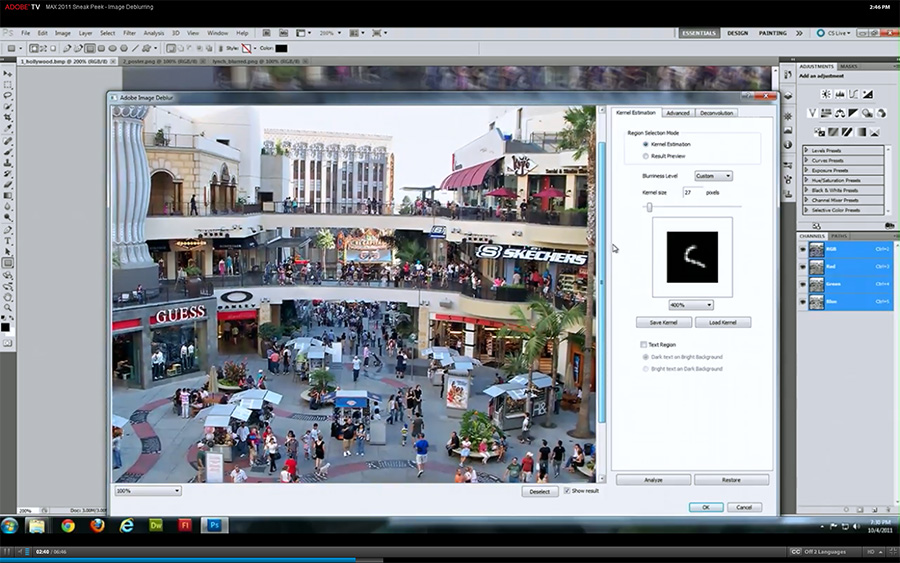The width and height of the screenshot is (900, 563).
Task: Click the Load Kernel button
Action: 723,323
